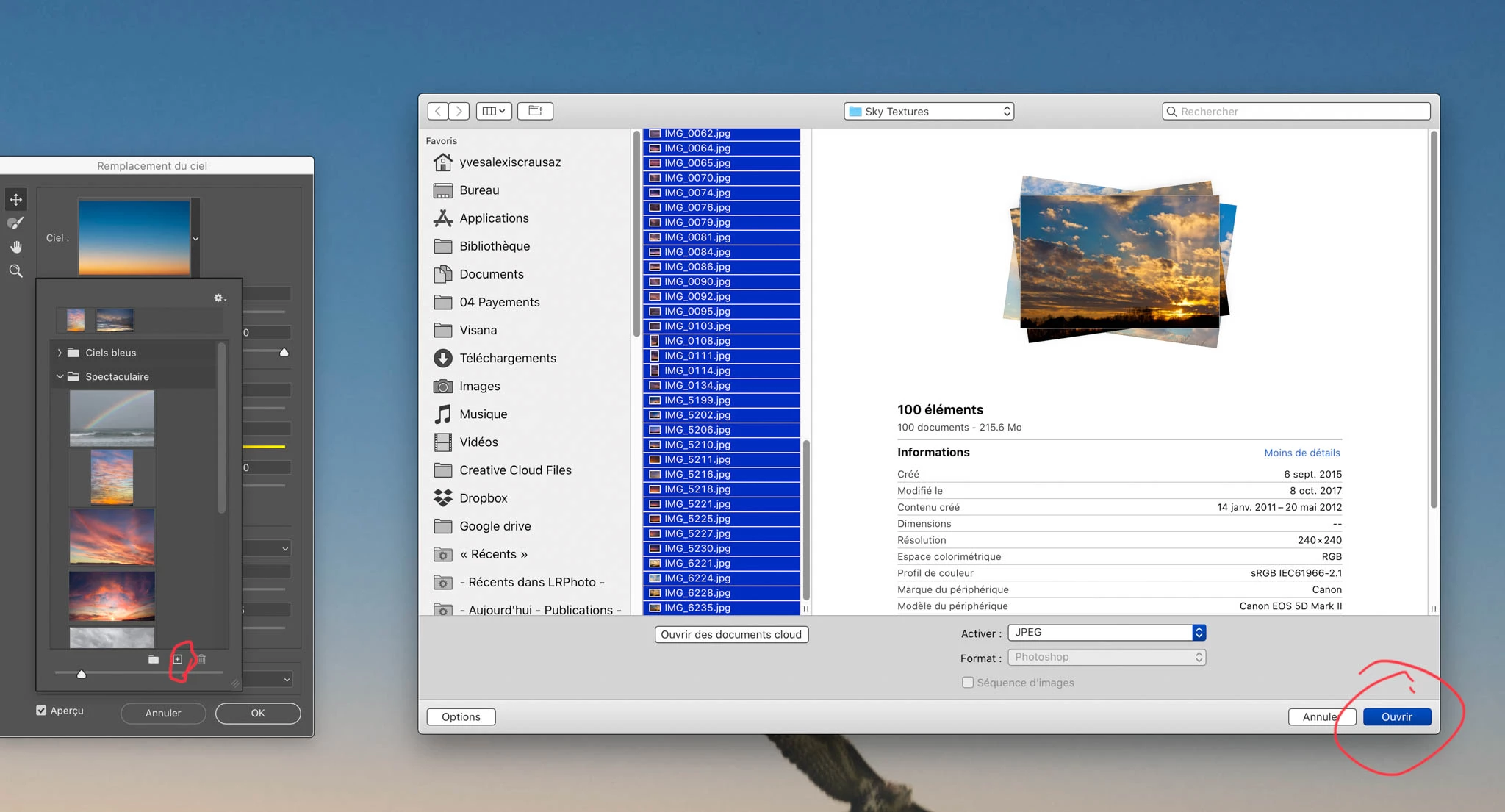The image size is (1505, 812).
Task: Open Téléchargements in the sidebar
Action: (x=507, y=358)
